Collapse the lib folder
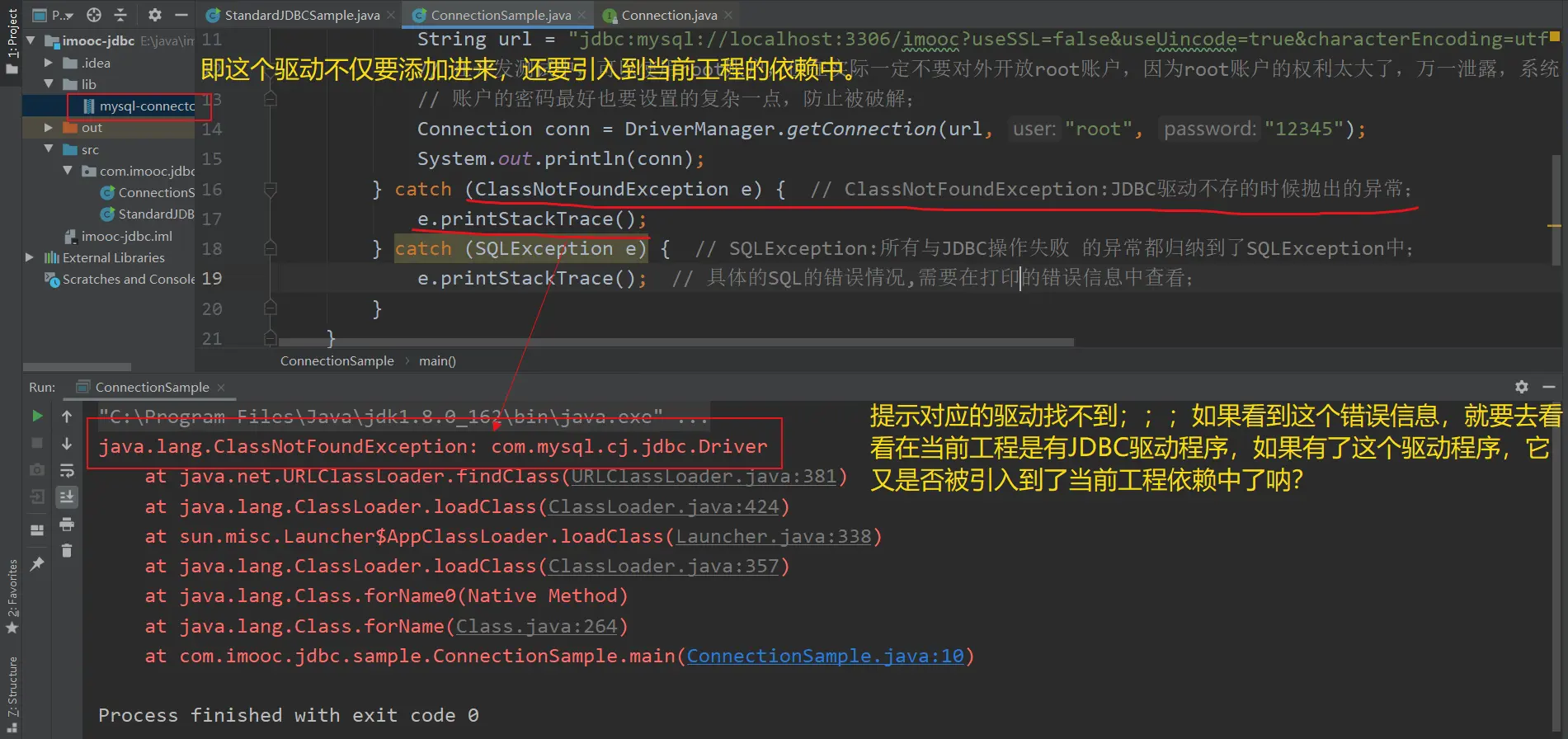 [x=48, y=84]
